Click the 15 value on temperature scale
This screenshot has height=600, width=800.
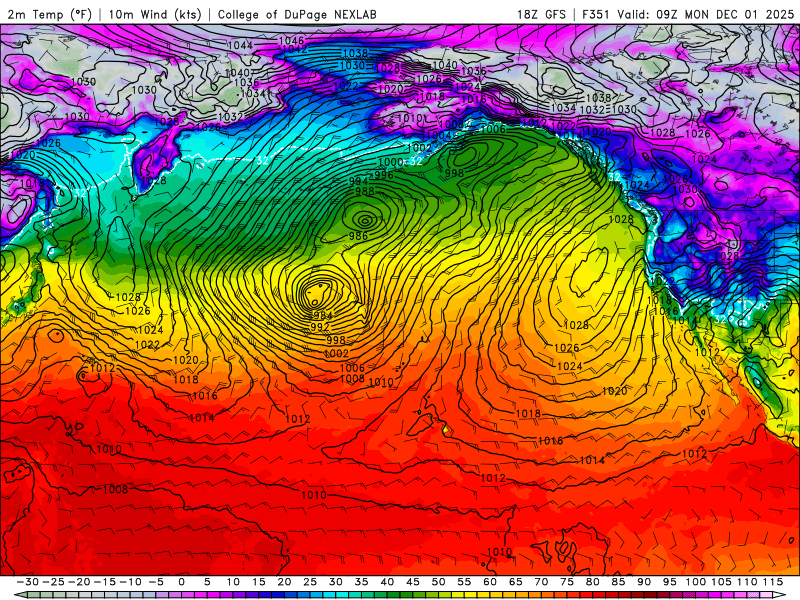[259, 582]
